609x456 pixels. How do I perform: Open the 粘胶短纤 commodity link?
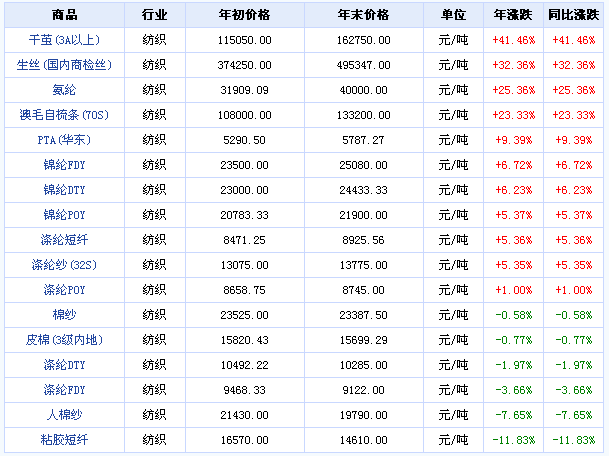(x=62, y=439)
